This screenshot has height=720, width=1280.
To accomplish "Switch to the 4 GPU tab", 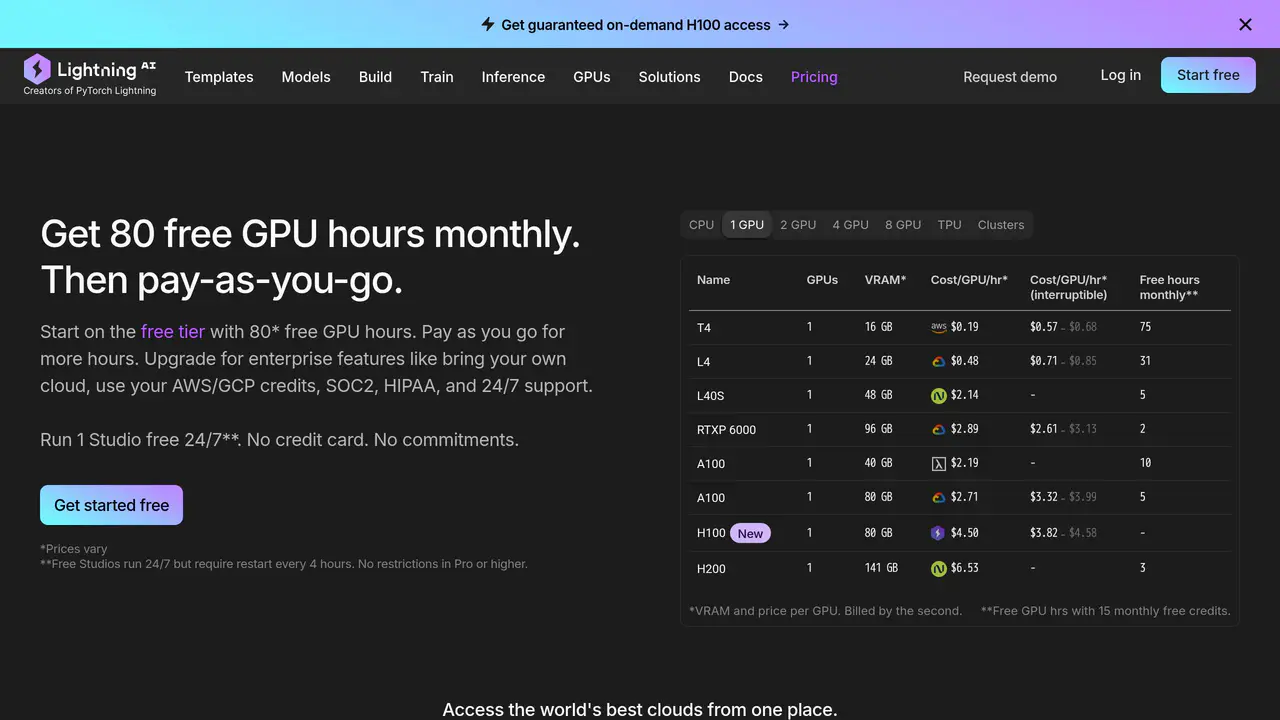I will point(851,225).
